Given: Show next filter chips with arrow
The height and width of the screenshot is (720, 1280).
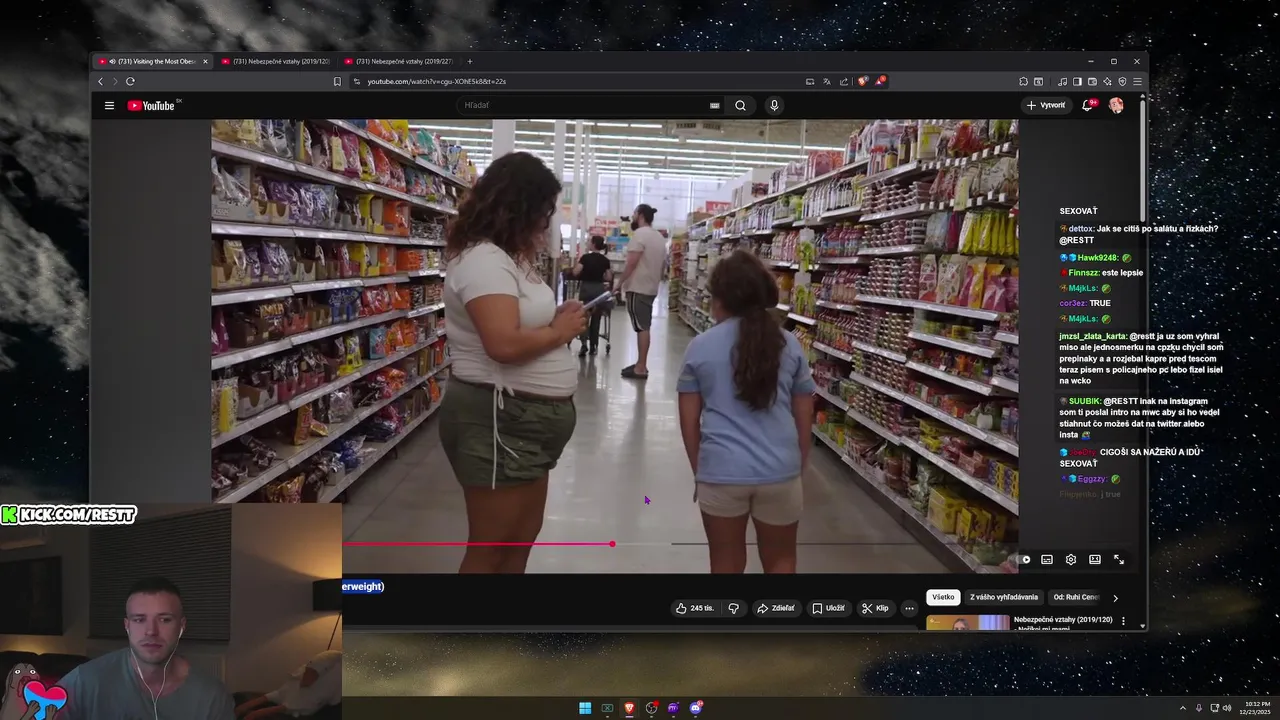Looking at the screenshot, I should (x=1115, y=598).
